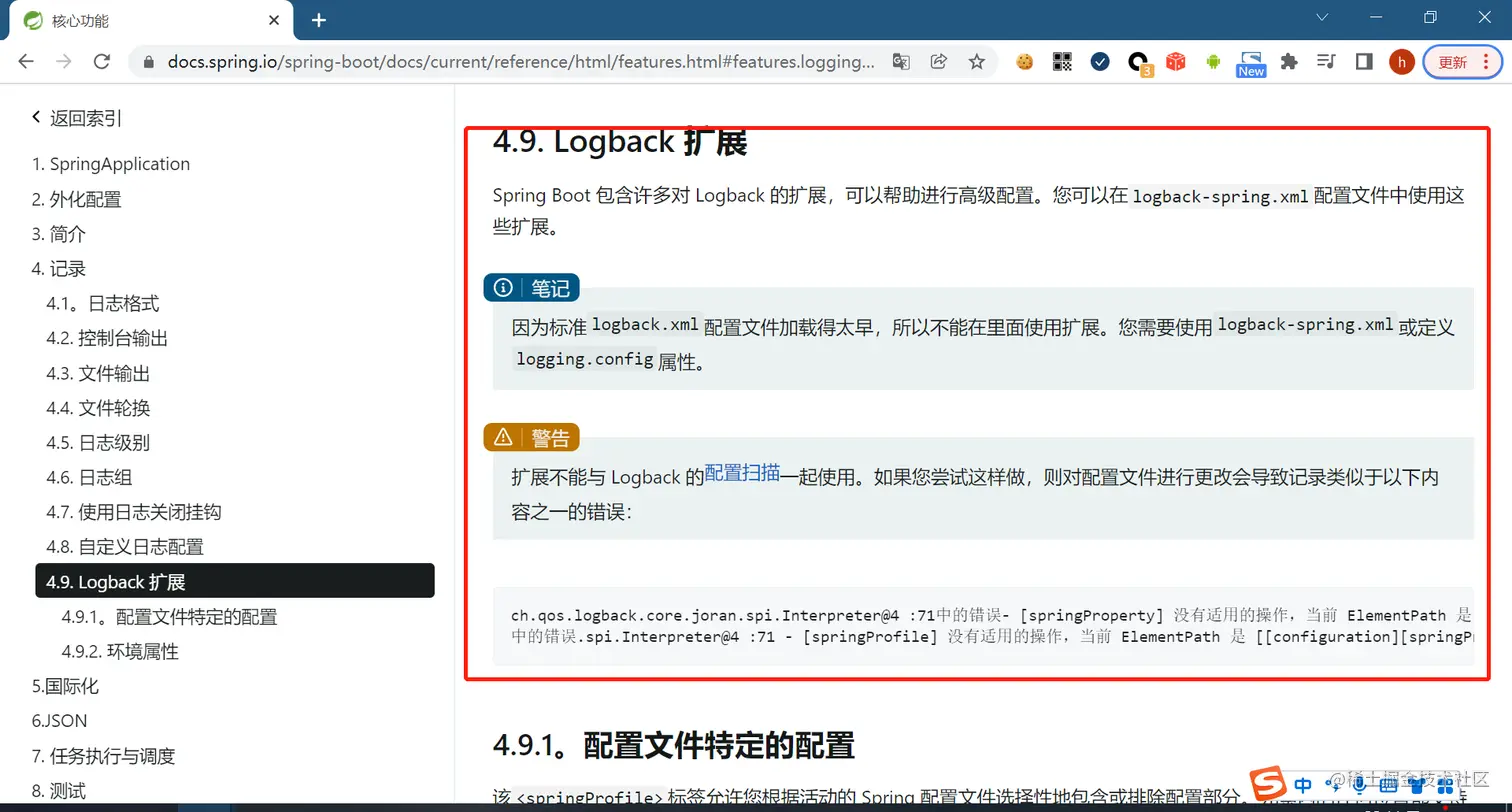Click the 警告 warning label
The width and height of the screenshot is (1512, 812).
click(x=531, y=437)
